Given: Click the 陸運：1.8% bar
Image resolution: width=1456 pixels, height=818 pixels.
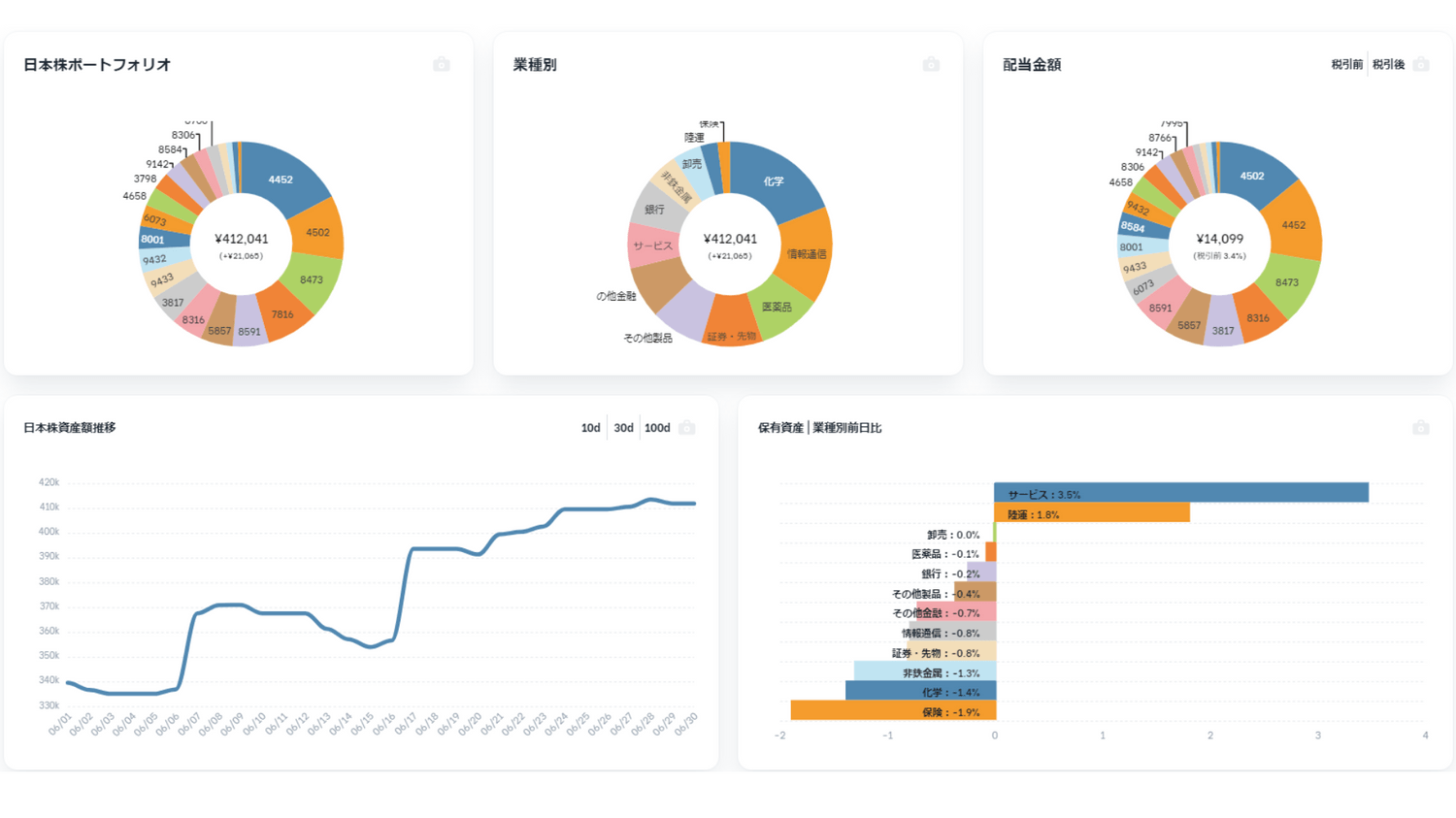Looking at the screenshot, I should [x=1092, y=513].
